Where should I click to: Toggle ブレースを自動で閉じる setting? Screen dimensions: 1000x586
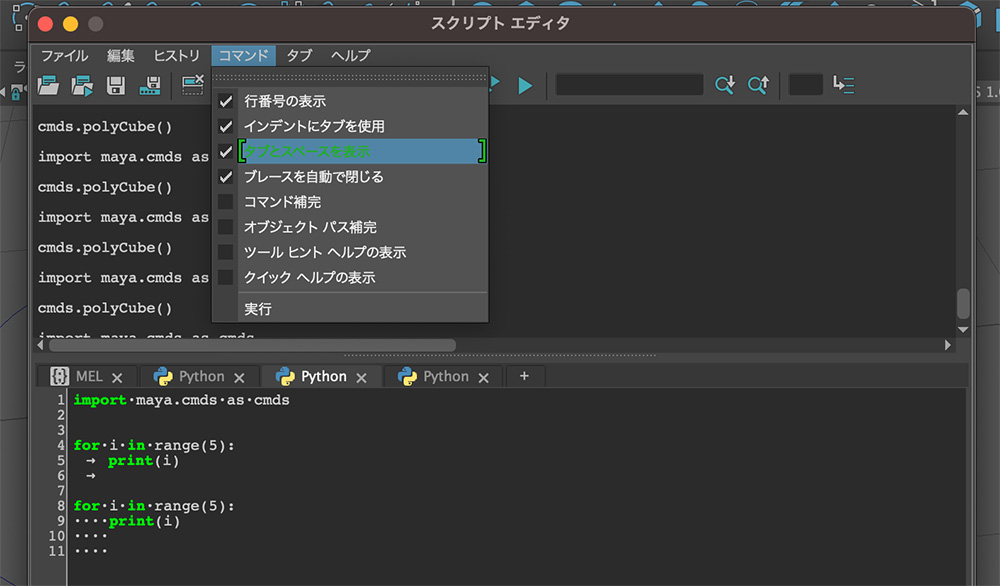(x=303, y=176)
